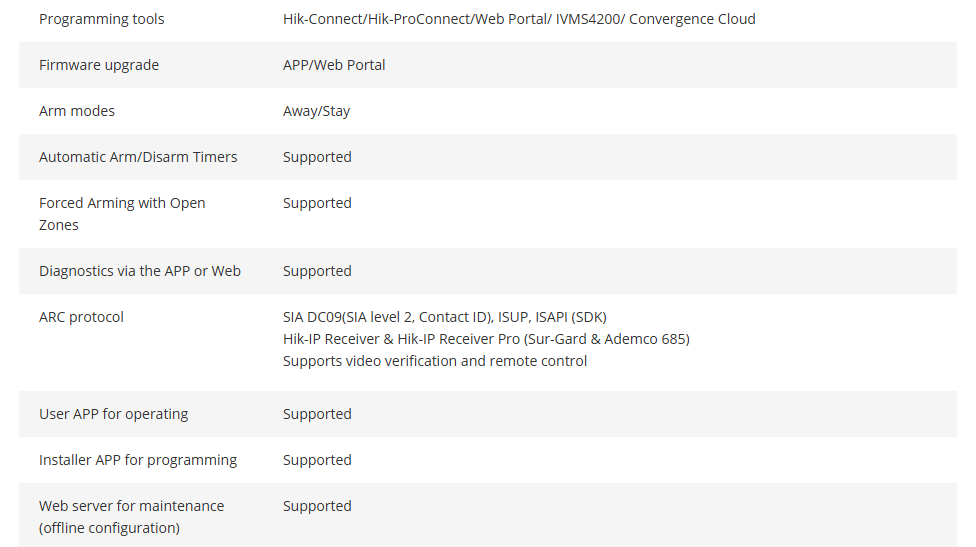This screenshot has height=547, width=976.
Task: Select the Hik-Connect/Hik-ProConnect tools value text
Action: point(519,19)
